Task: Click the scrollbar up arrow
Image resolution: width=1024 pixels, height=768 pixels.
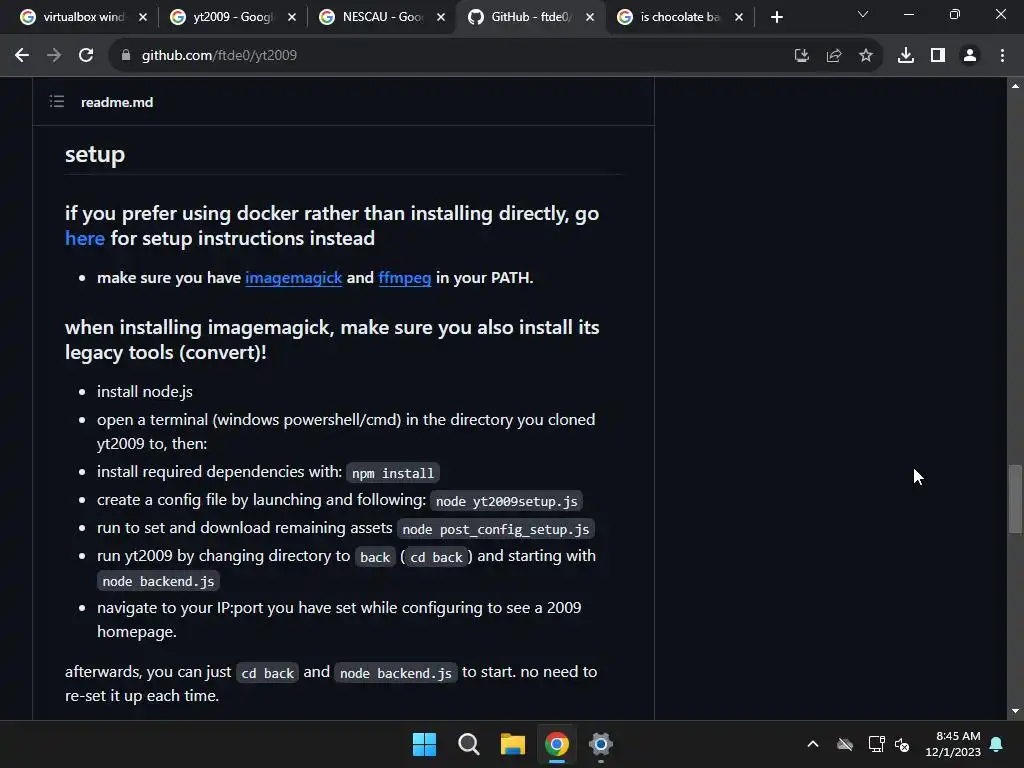Action: pos(1015,86)
